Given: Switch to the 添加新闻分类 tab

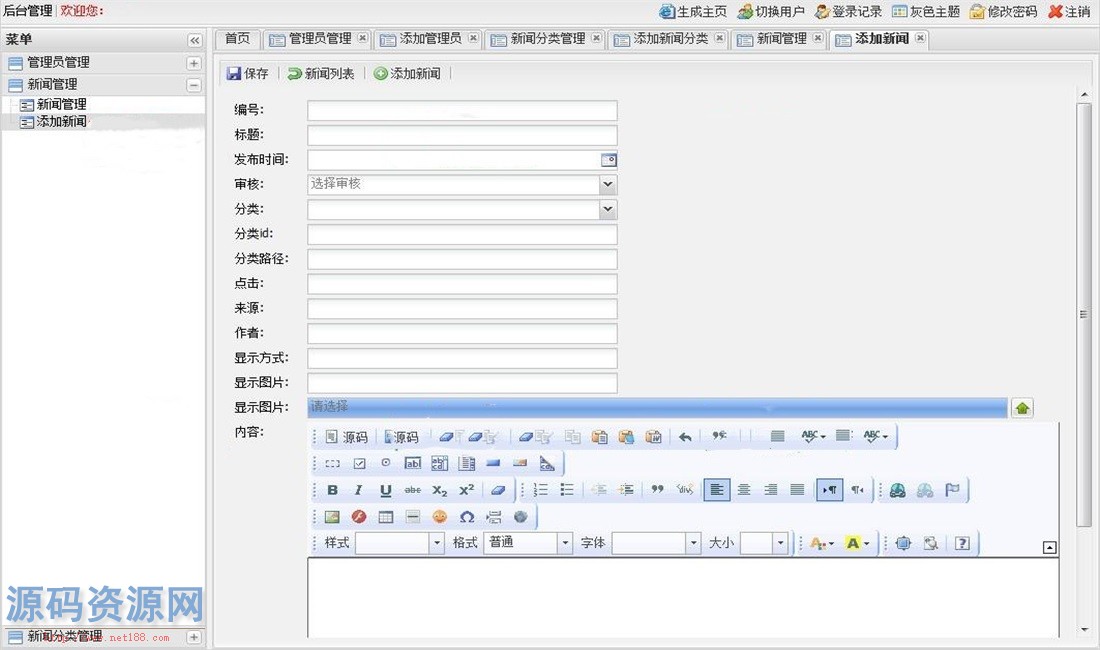Looking at the screenshot, I should click(x=670, y=39).
